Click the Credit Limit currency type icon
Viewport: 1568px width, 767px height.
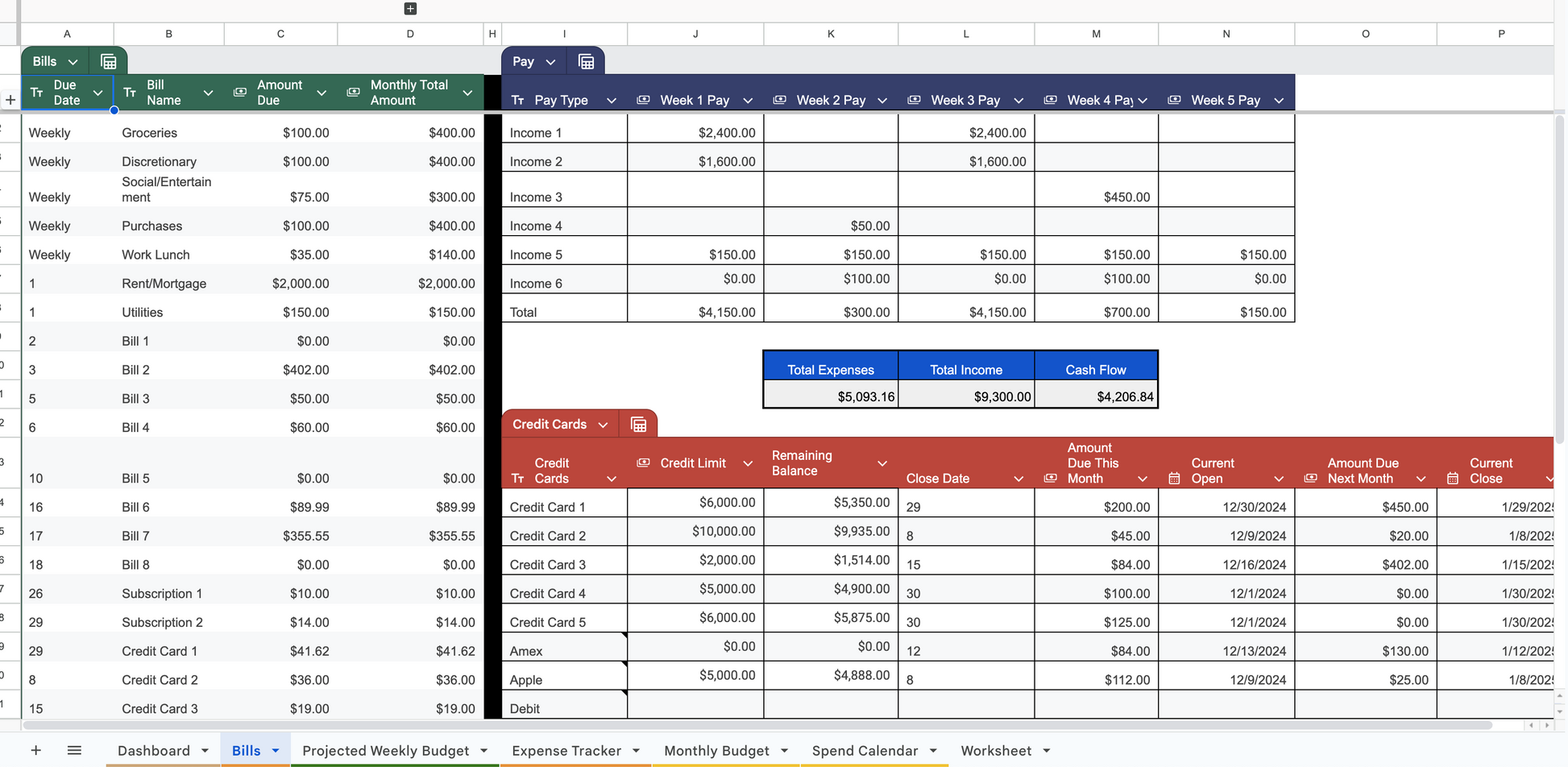click(643, 463)
